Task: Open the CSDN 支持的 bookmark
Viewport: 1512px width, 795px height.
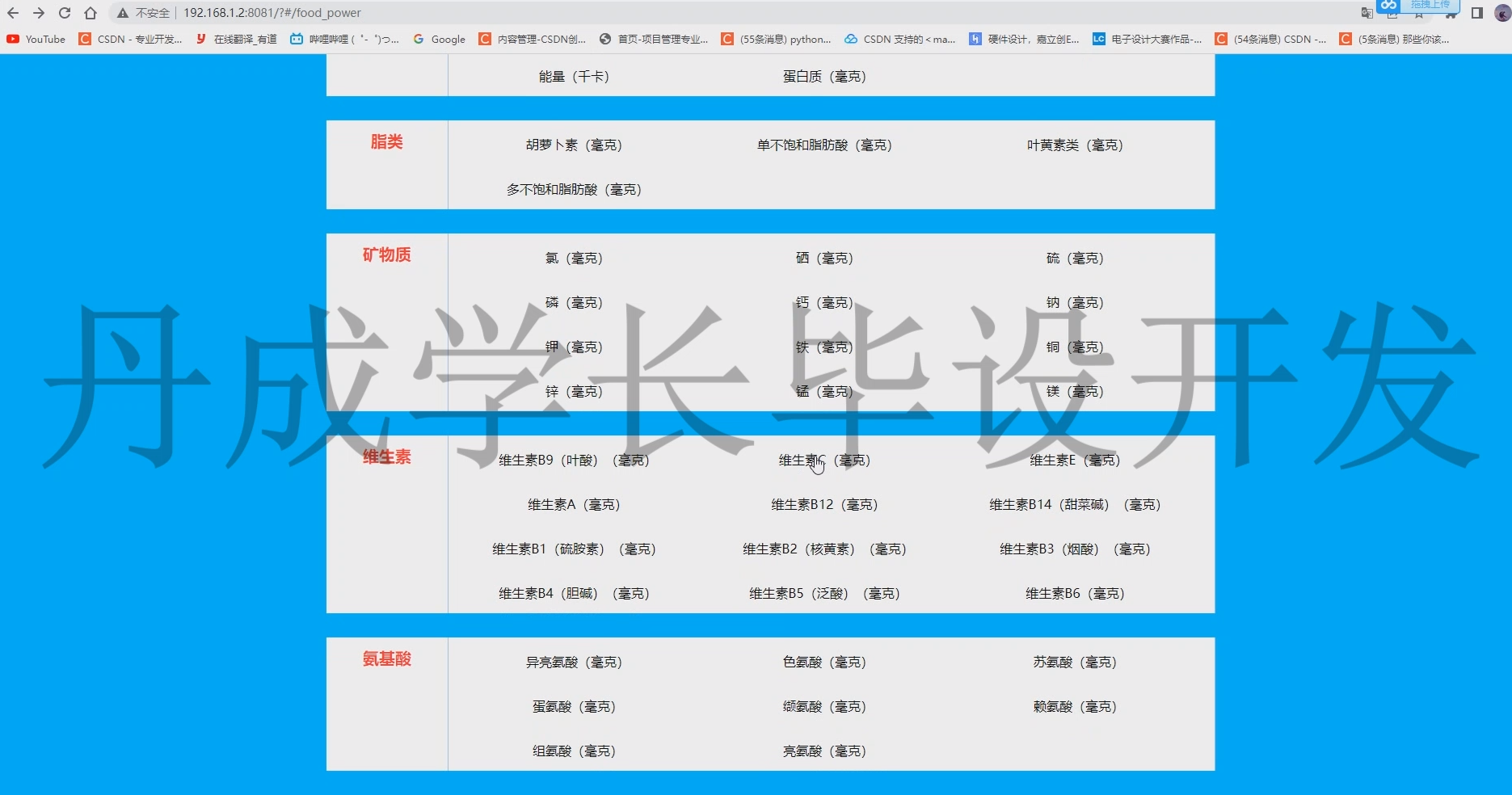Action: (x=899, y=39)
